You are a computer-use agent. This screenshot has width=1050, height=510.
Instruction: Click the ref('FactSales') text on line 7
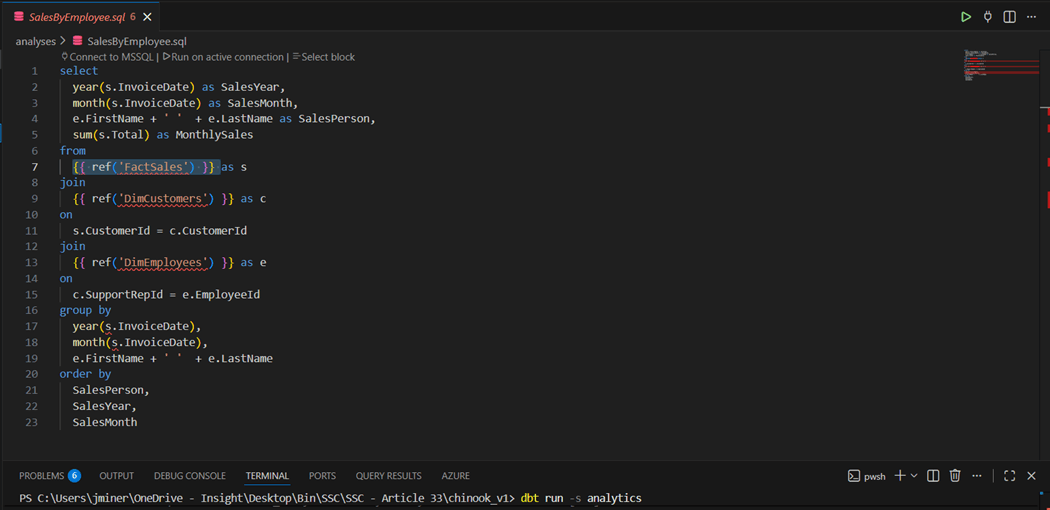coord(143,167)
